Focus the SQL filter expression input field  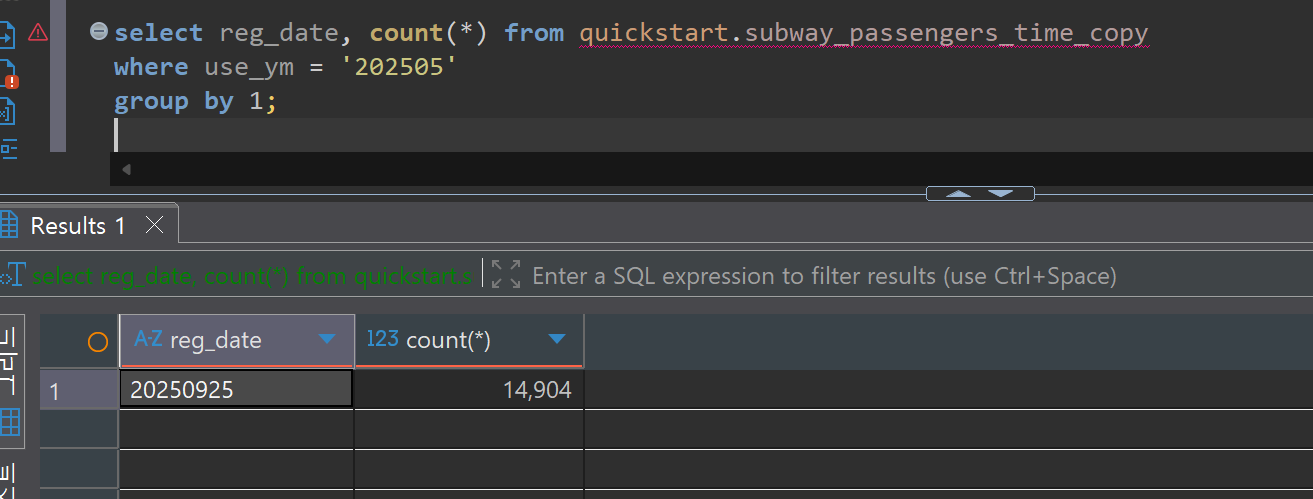(x=823, y=276)
